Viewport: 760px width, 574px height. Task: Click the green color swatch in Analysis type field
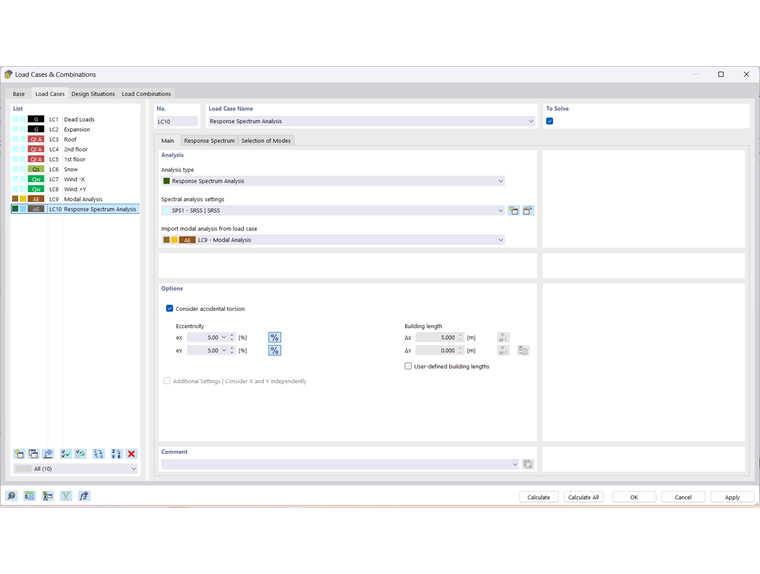[x=167, y=181]
